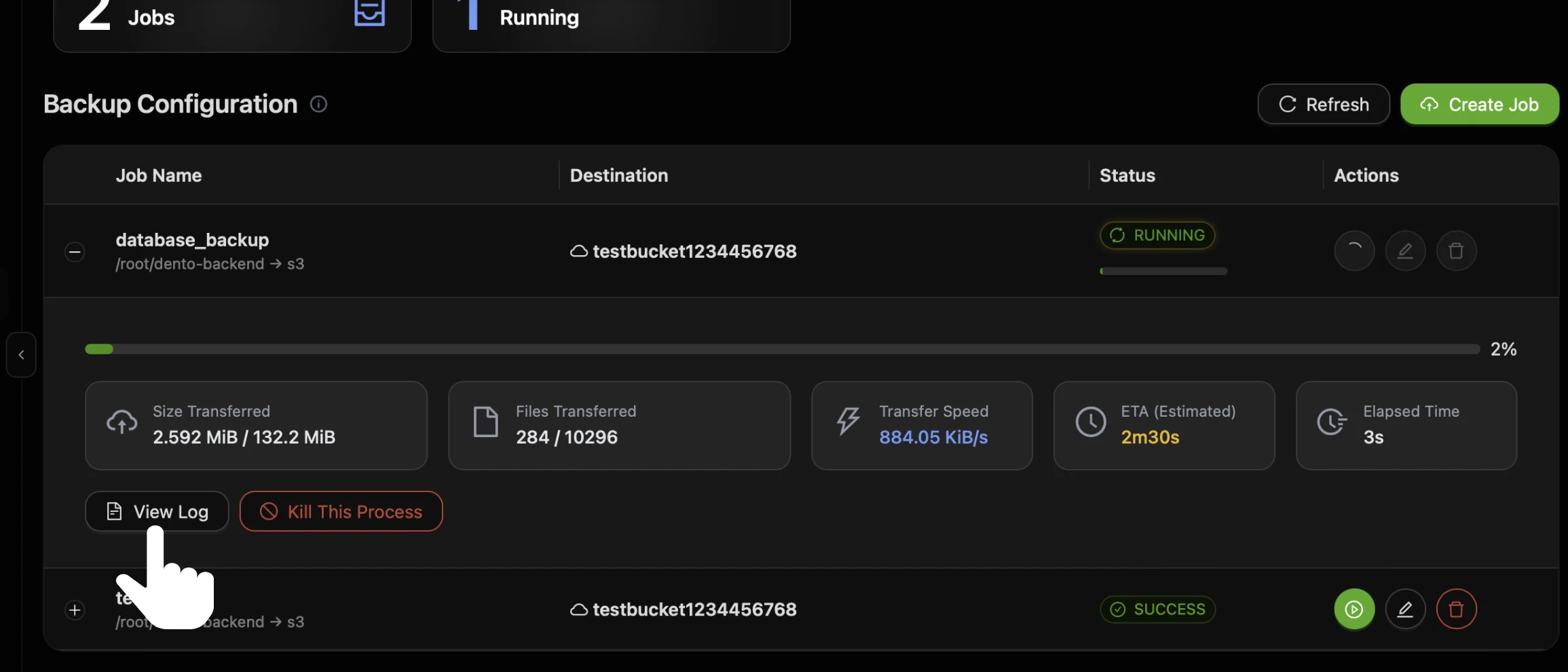
Task: Click testbucket1234456768 in the SUCCESS row
Action: (694, 610)
